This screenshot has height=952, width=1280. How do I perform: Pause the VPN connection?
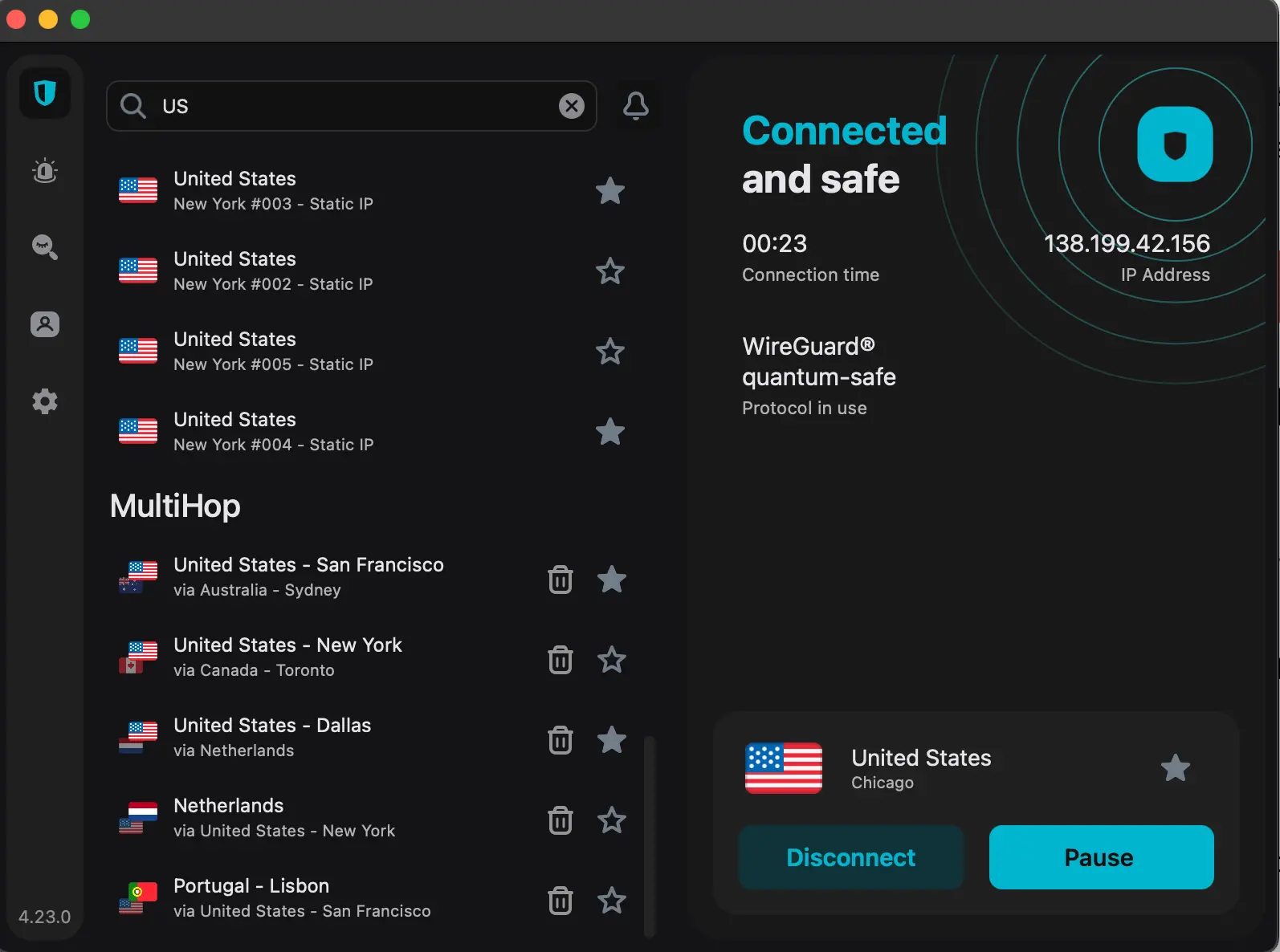click(1101, 857)
